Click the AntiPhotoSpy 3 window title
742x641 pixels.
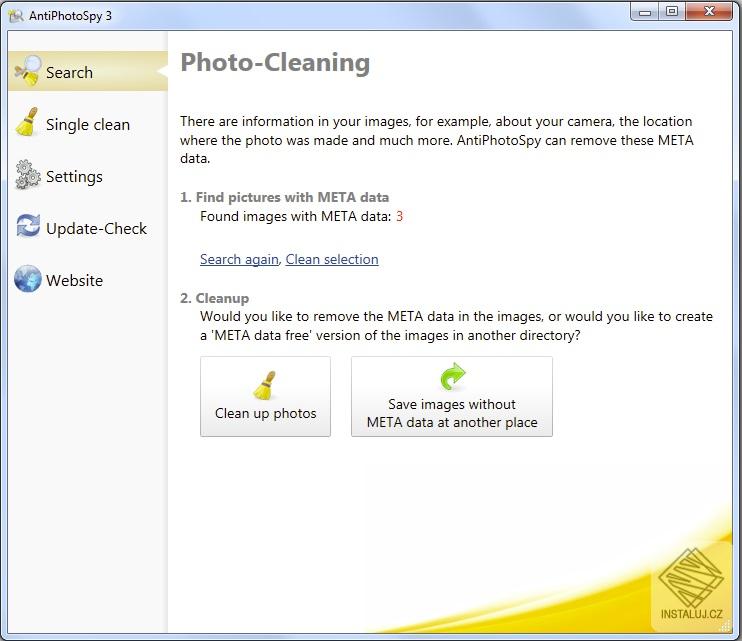click(70, 16)
